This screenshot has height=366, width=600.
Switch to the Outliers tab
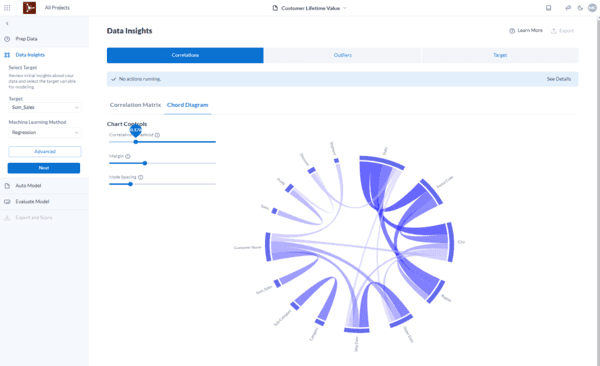[x=342, y=55]
